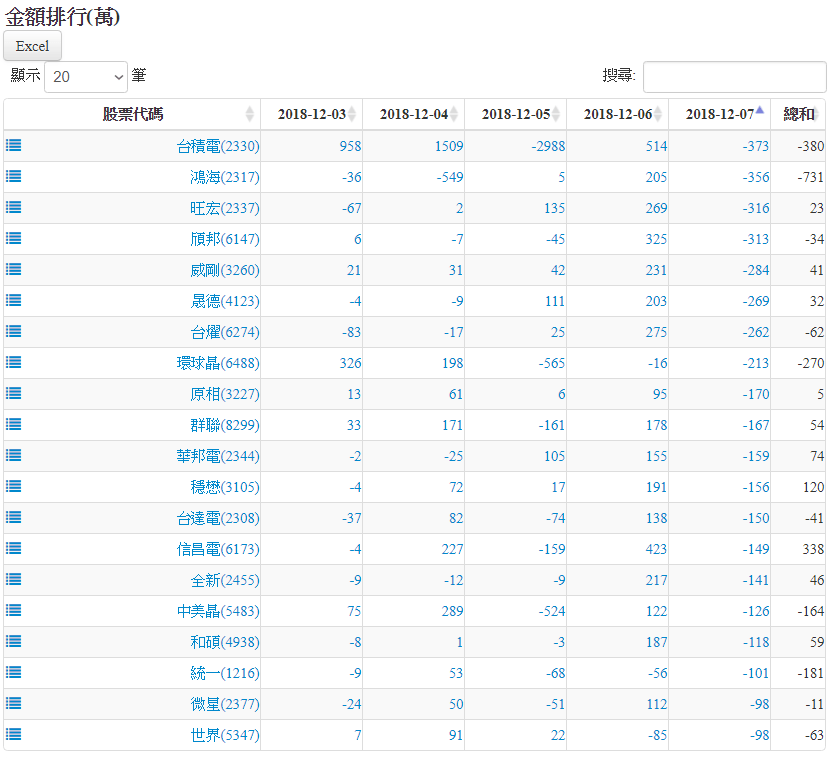Click the list icon in the 環球晶(6488) row
Image resolution: width=832 pixels, height=758 pixels.
[14, 362]
